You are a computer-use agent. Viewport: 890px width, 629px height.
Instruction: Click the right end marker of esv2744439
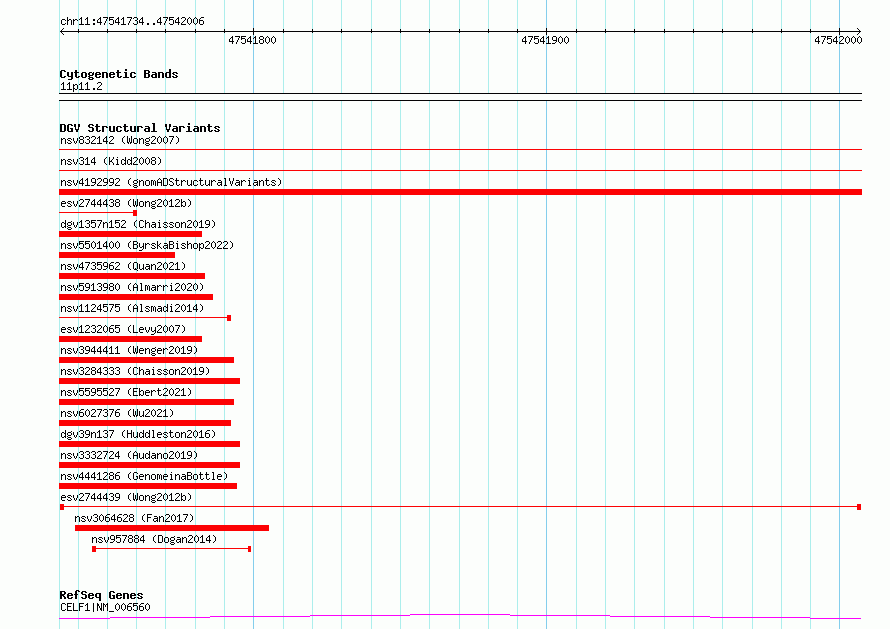pos(859,507)
